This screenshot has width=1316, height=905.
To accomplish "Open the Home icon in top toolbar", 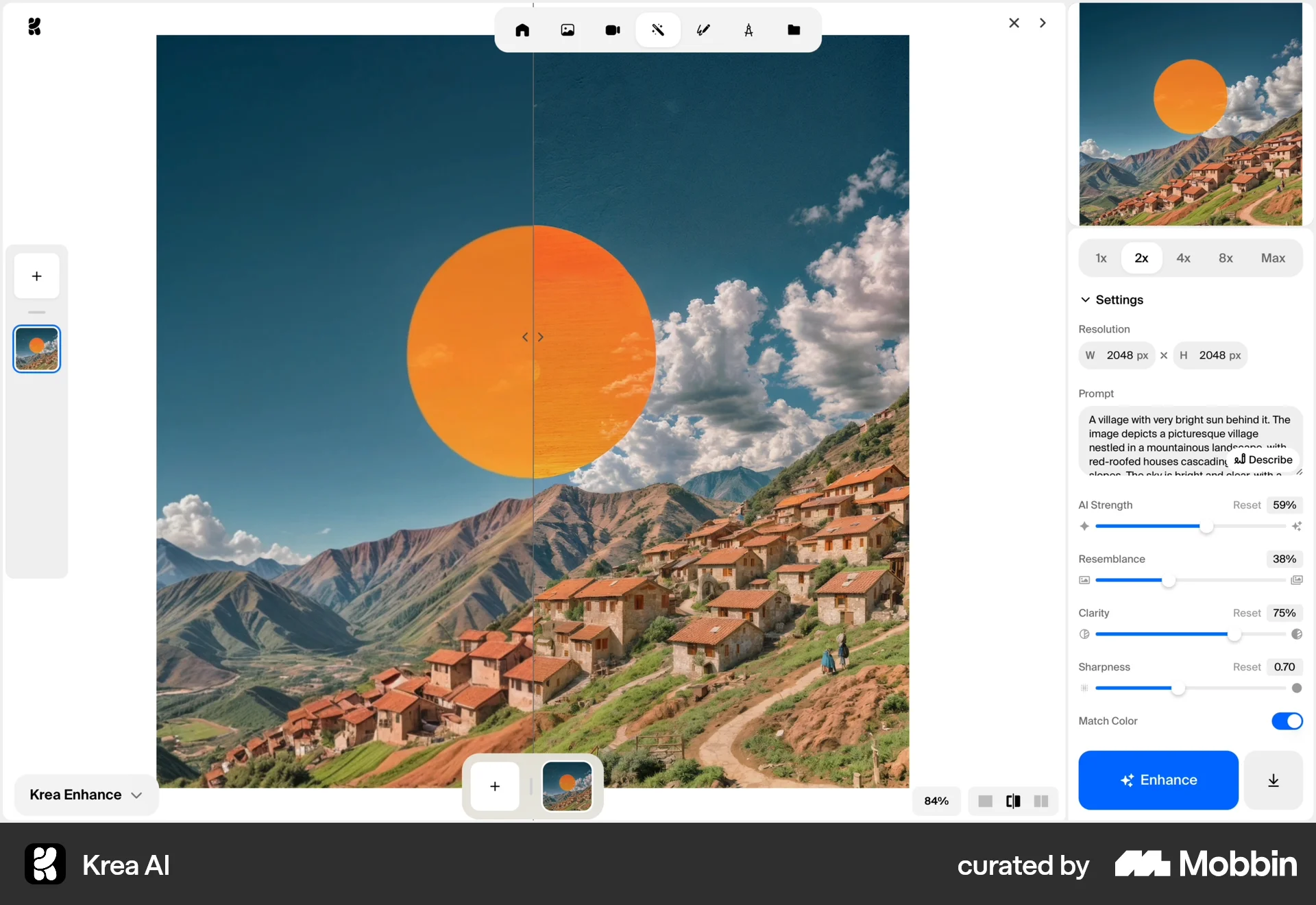I will [x=522, y=30].
